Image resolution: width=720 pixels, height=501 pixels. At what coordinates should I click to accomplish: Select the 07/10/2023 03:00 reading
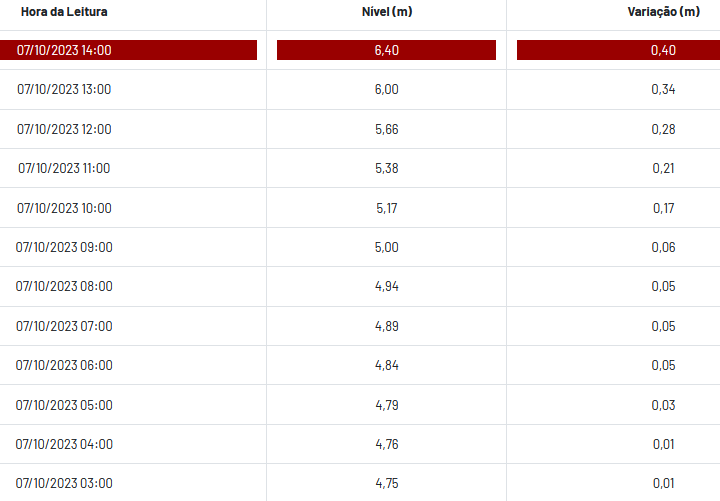64,483
